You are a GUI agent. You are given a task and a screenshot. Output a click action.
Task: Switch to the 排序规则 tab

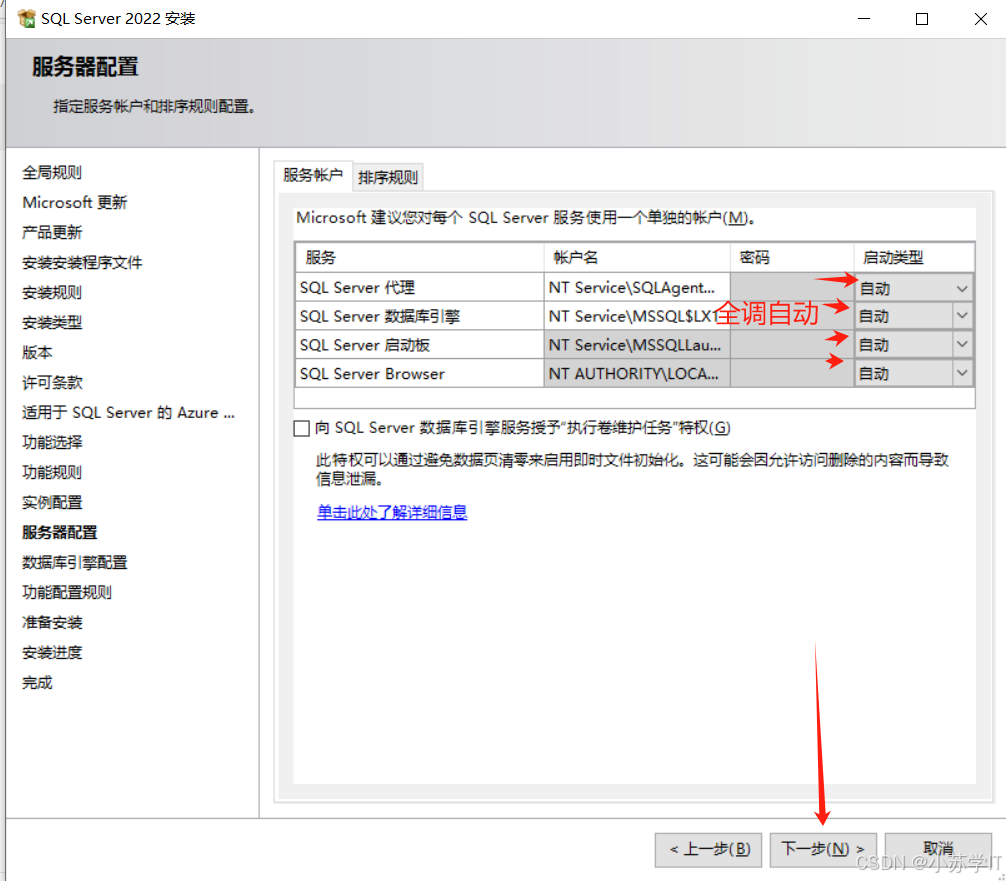(388, 177)
